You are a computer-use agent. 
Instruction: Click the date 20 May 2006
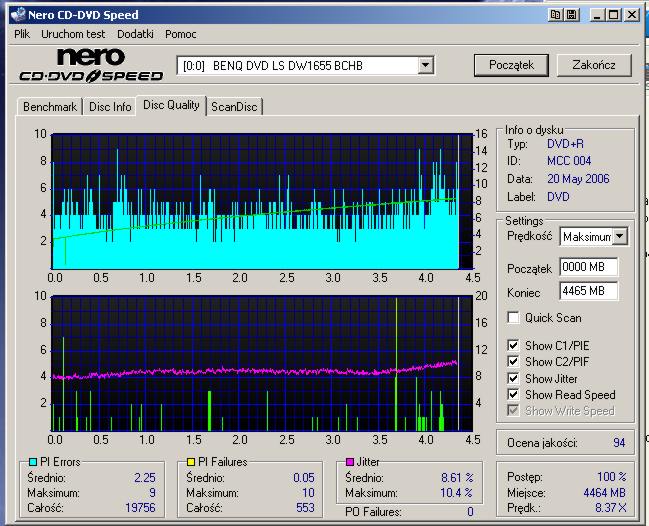[578, 179]
